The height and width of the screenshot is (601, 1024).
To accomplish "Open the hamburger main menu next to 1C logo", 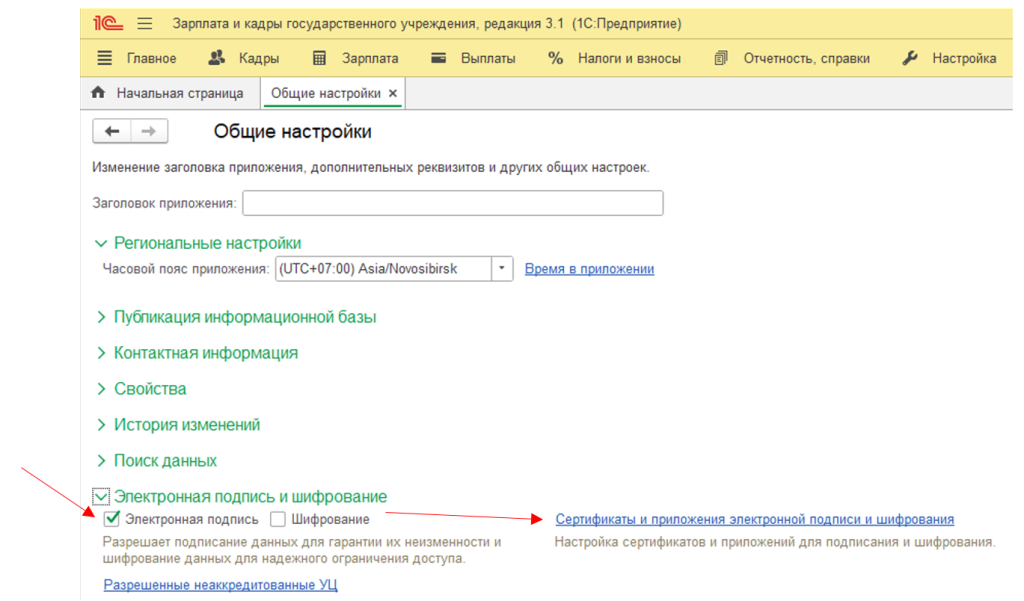I will [x=144, y=24].
